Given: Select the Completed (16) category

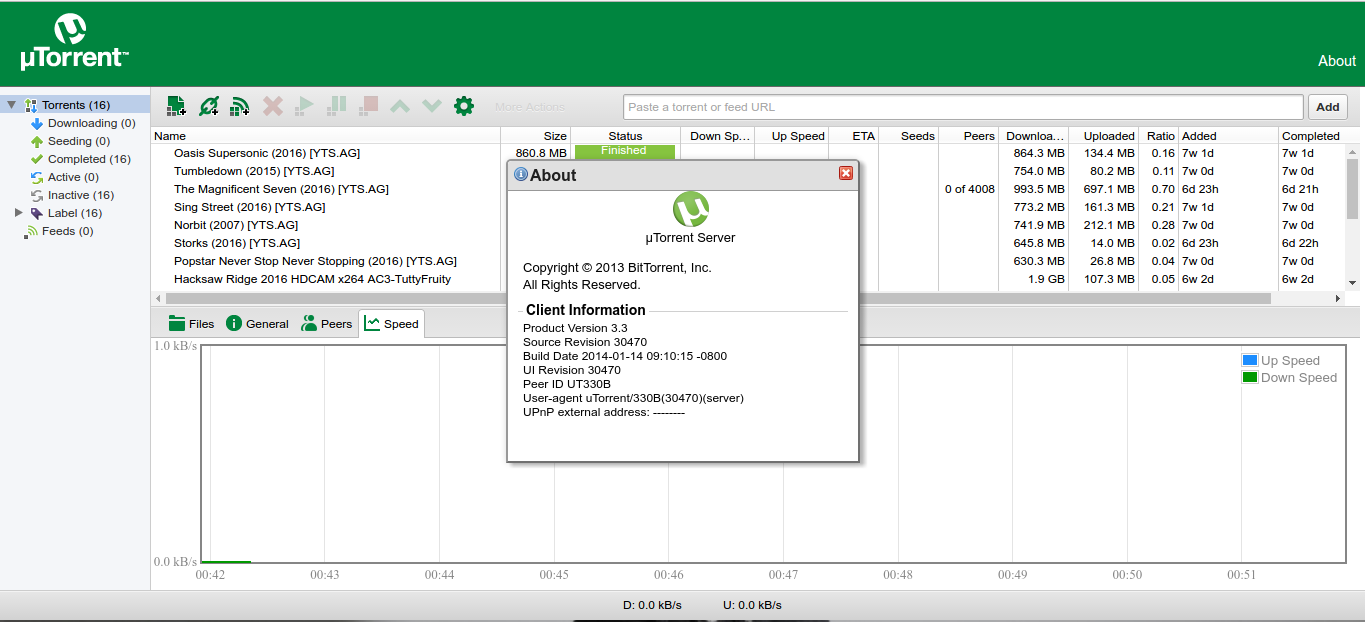Looking at the screenshot, I should tap(88, 159).
